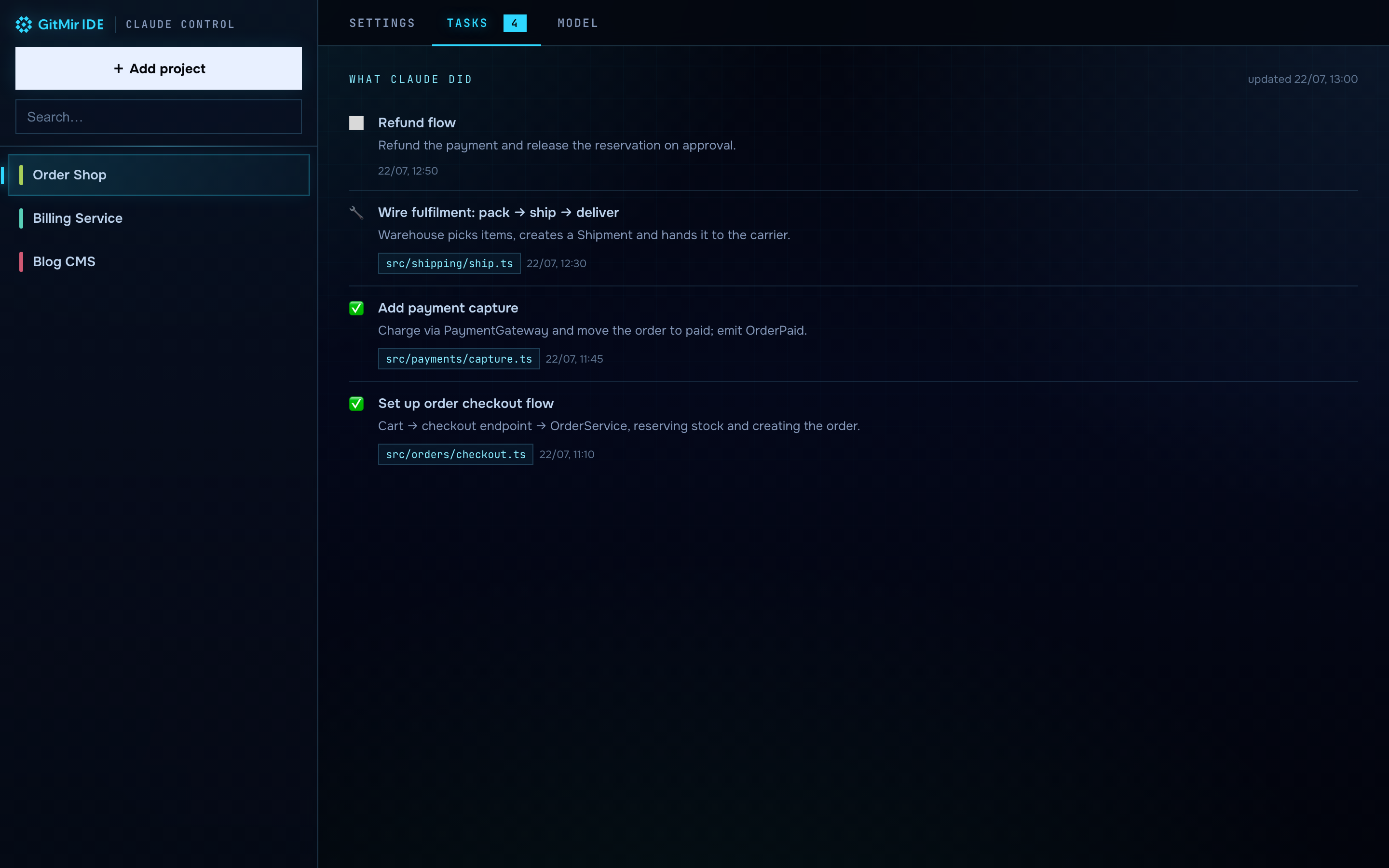
Task: Focus the Search input field
Action: pyautogui.click(x=158, y=117)
